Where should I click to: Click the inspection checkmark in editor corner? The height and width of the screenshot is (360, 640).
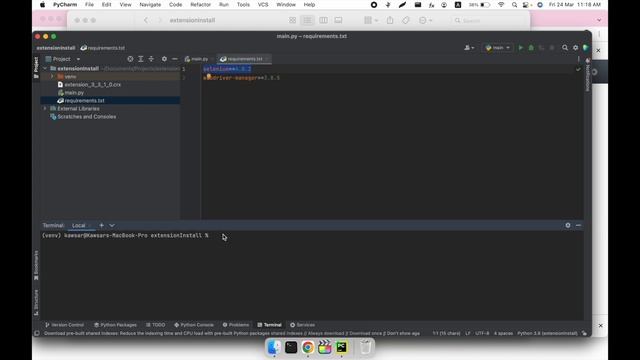[578, 69]
